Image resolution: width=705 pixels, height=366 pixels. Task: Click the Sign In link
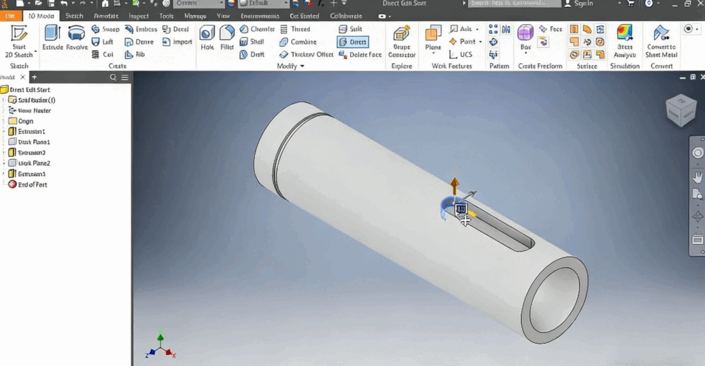pos(579,4)
